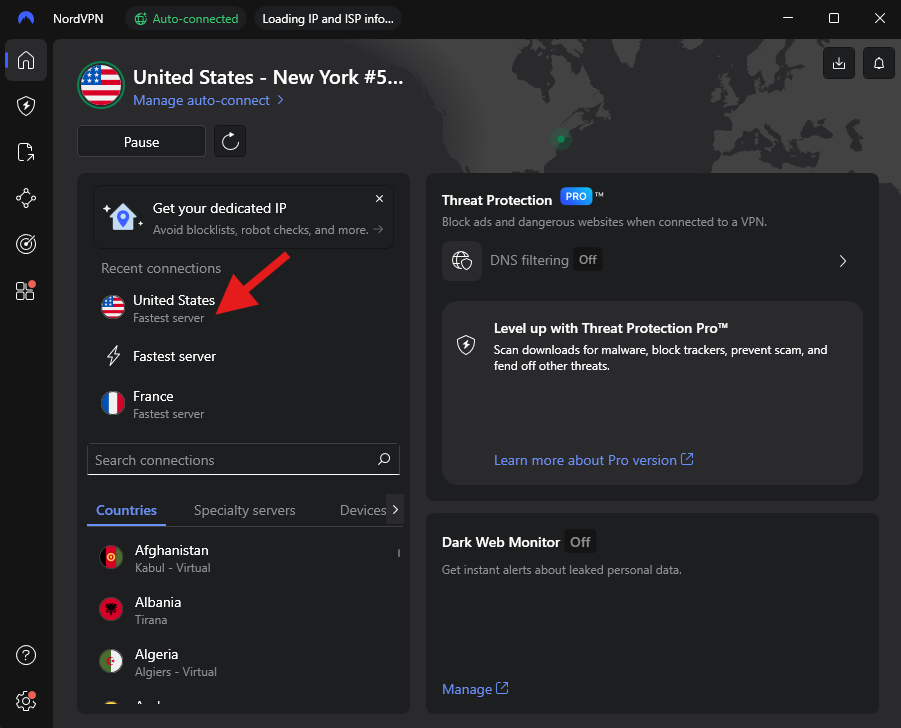This screenshot has width=901, height=728.
Task: Enable Dark Web Monitor
Action: pyautogui.click(x=579, y=541)
